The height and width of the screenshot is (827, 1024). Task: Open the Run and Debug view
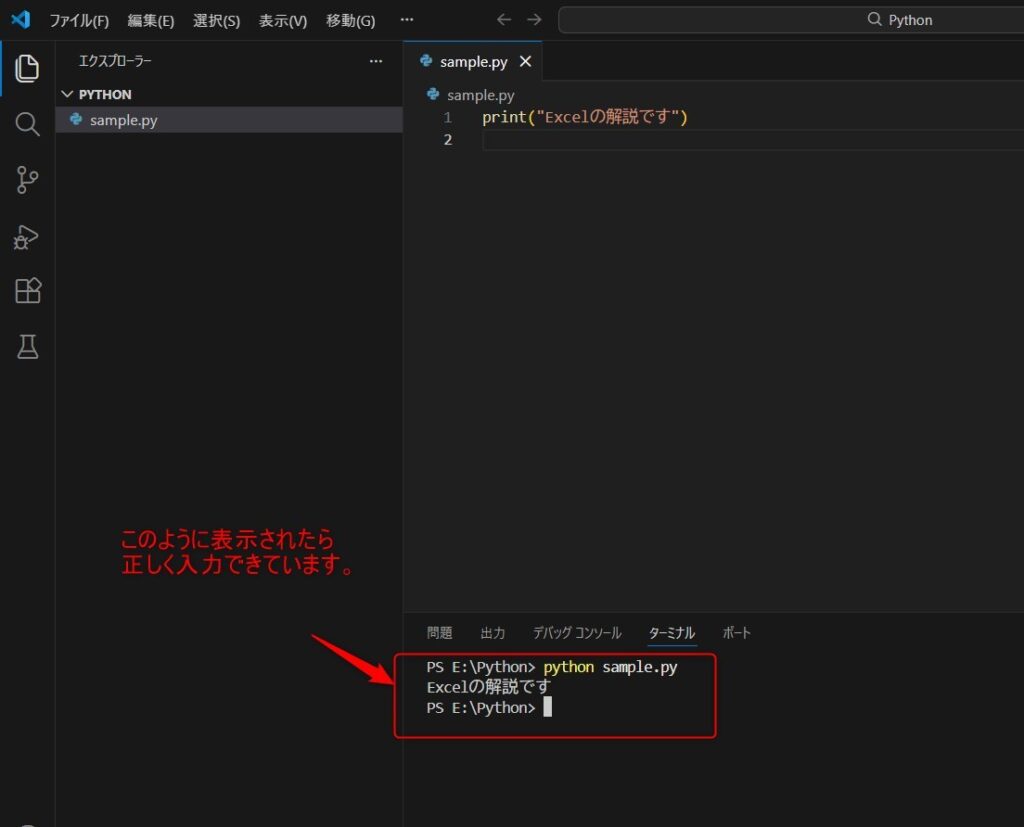pyautogui.click(x=27, y=236)
